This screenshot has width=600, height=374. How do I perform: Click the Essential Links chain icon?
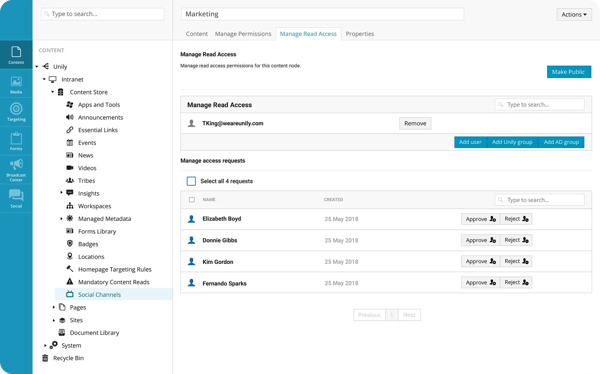point(70,130)
